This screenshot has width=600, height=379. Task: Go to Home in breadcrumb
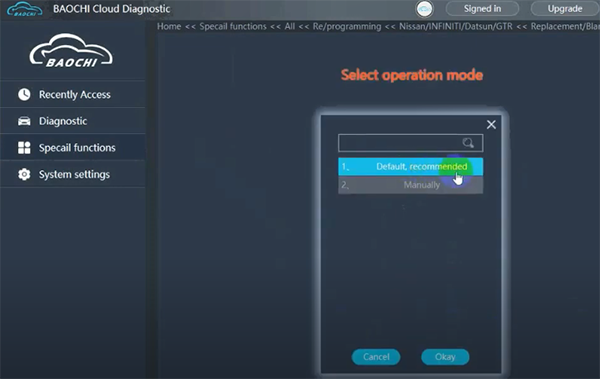[169, 26]
